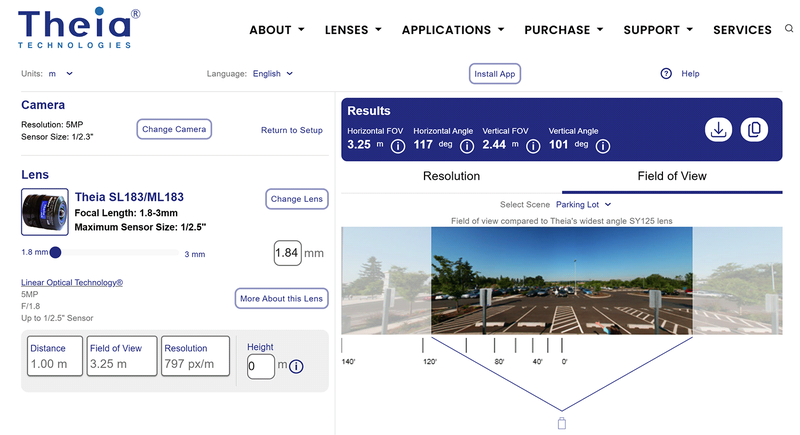Show info for Vertical Angle
The image size is (800, 435).
(603, 146)
